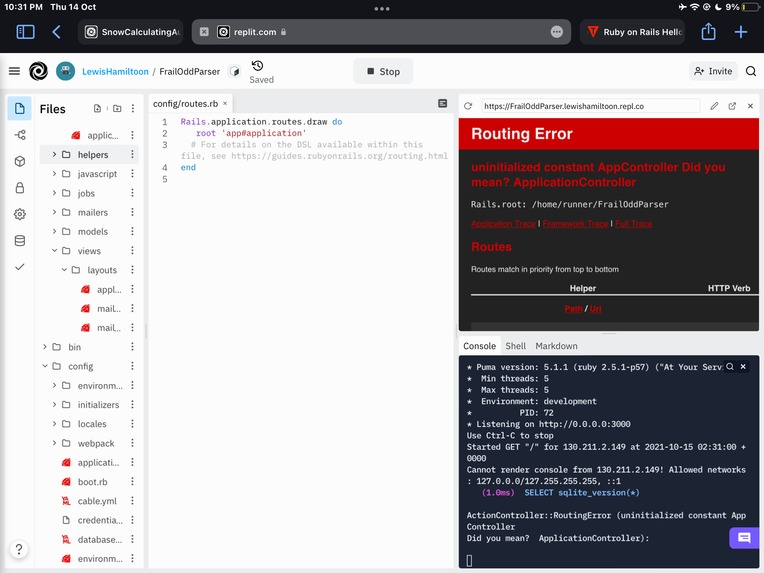764x573 pixels.
Task: Open options for the locales folder
Action: (x=133, y=424)
